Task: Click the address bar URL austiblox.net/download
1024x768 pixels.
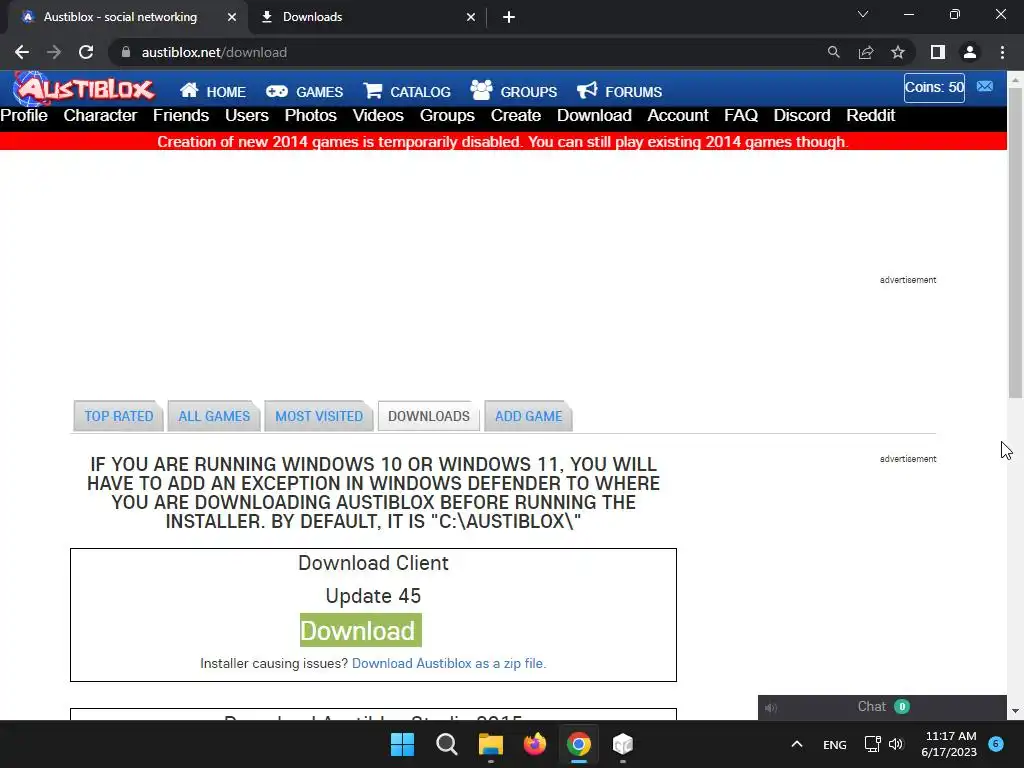Action: pyautogui.click(x=214, y=52)
